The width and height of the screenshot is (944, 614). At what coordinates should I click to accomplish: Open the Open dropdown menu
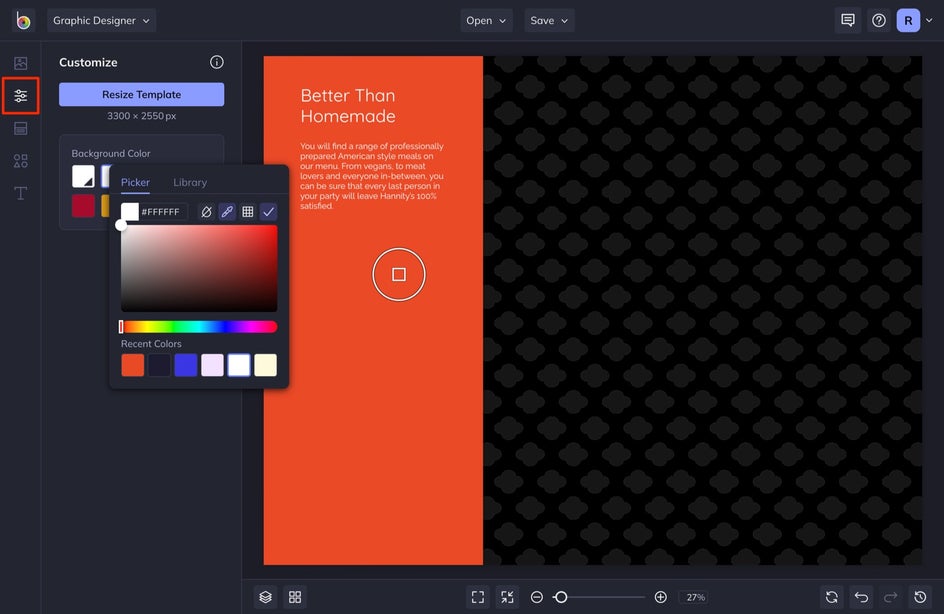486,20
